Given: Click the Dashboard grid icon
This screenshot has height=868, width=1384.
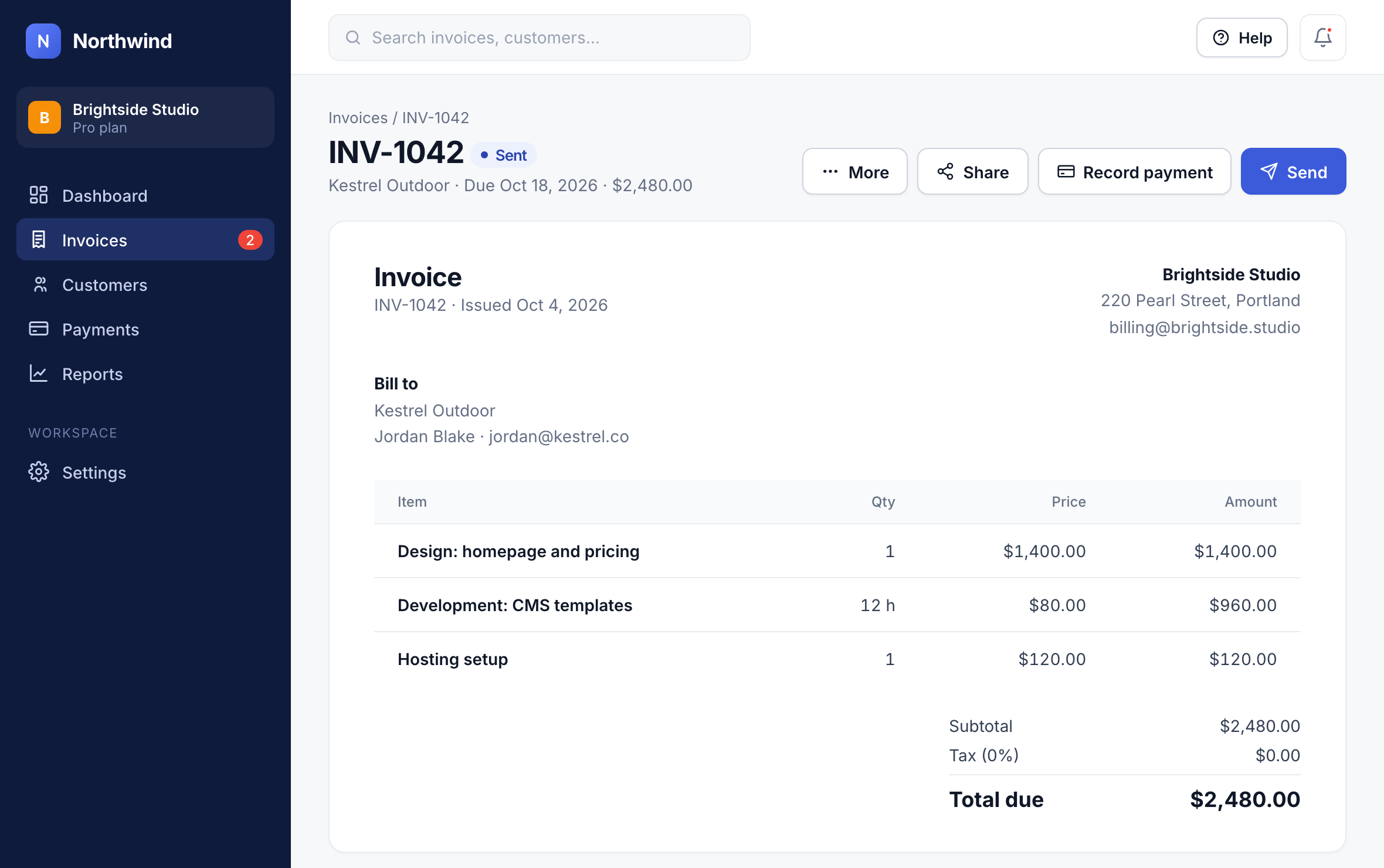Looking at the screenshot, I should coord(39,195).
